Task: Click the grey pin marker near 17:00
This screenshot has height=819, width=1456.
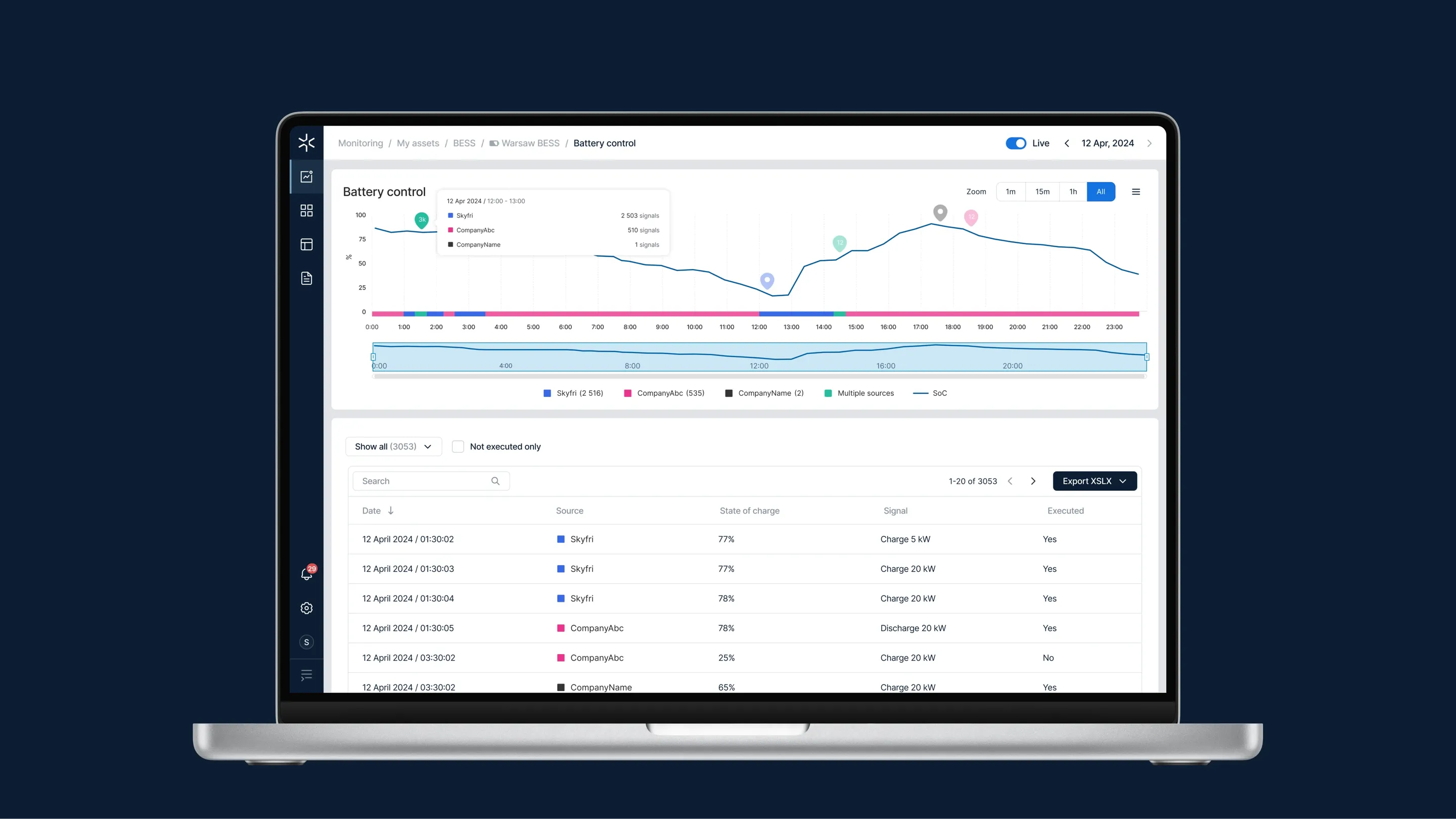Action: point(940,213)
